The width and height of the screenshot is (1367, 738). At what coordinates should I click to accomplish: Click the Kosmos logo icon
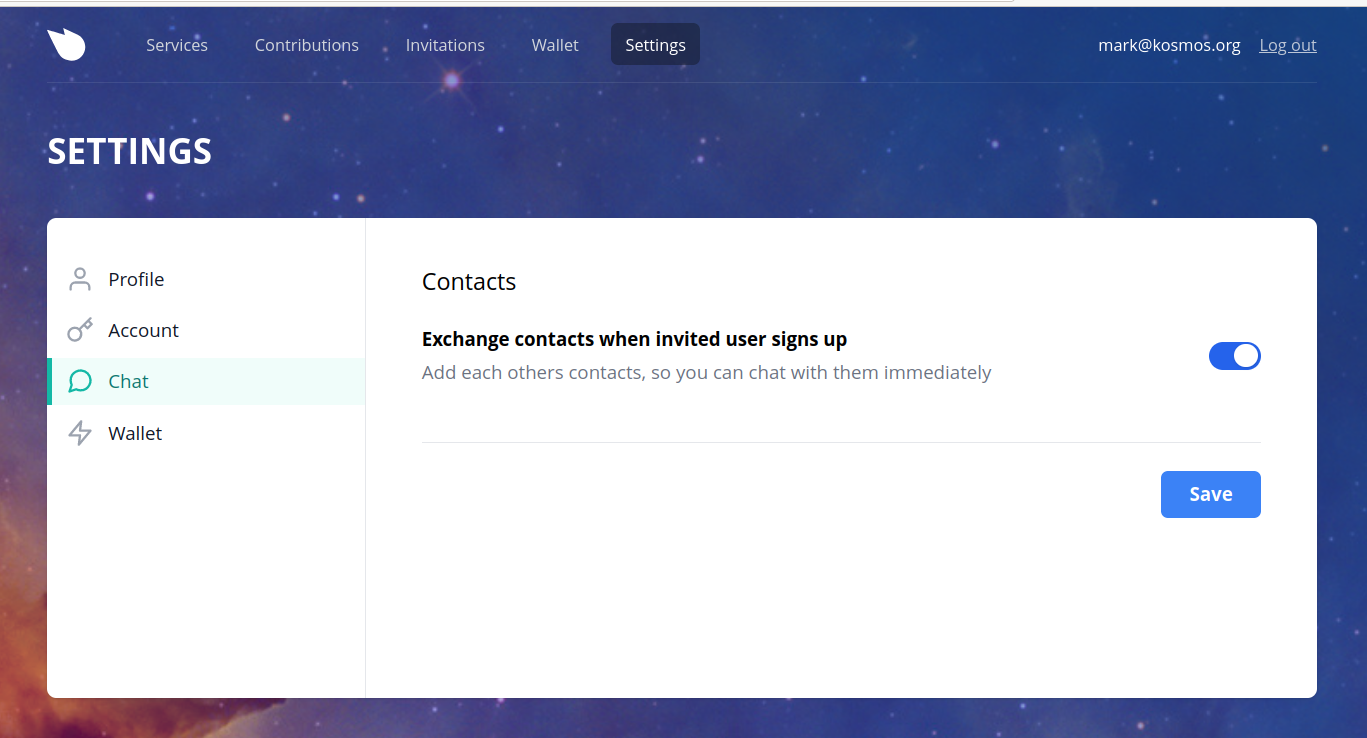tap(66, 45)
